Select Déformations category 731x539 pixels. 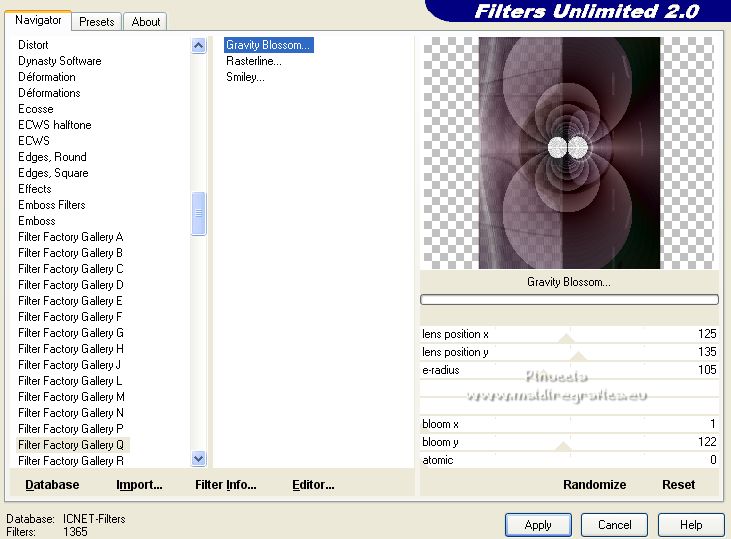point(49,93)
